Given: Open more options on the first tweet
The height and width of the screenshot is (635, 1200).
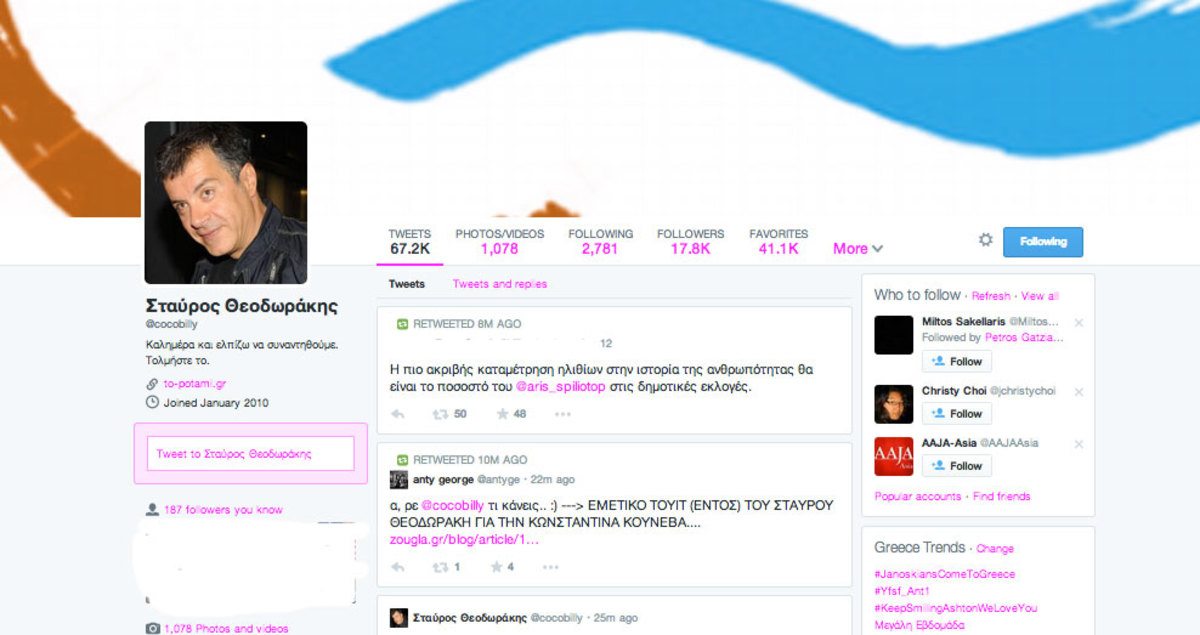Looking at the screenshot, I should point(563,414).
